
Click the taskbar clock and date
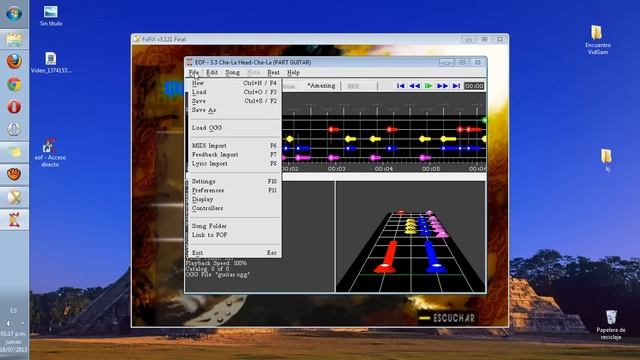point(13,342)
